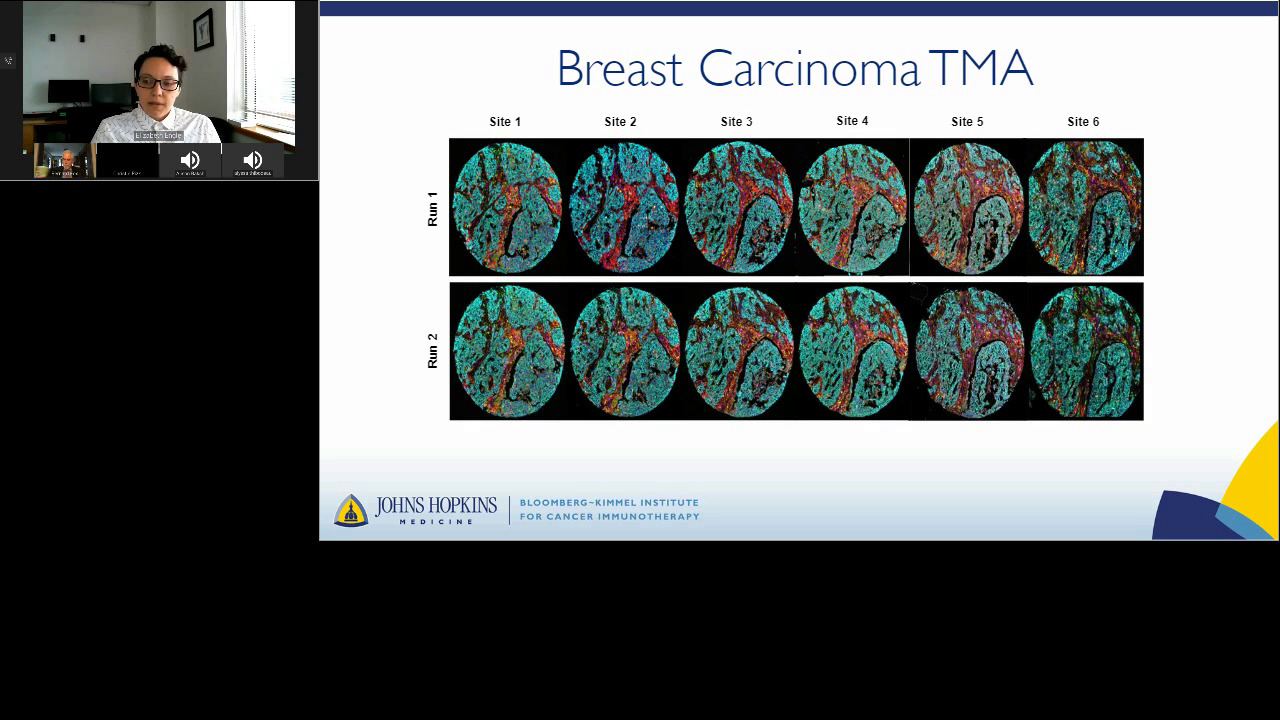Click the Elizabeth Engle name label
This screenshot has width=1280, height=720.
(x=159, y=135)
